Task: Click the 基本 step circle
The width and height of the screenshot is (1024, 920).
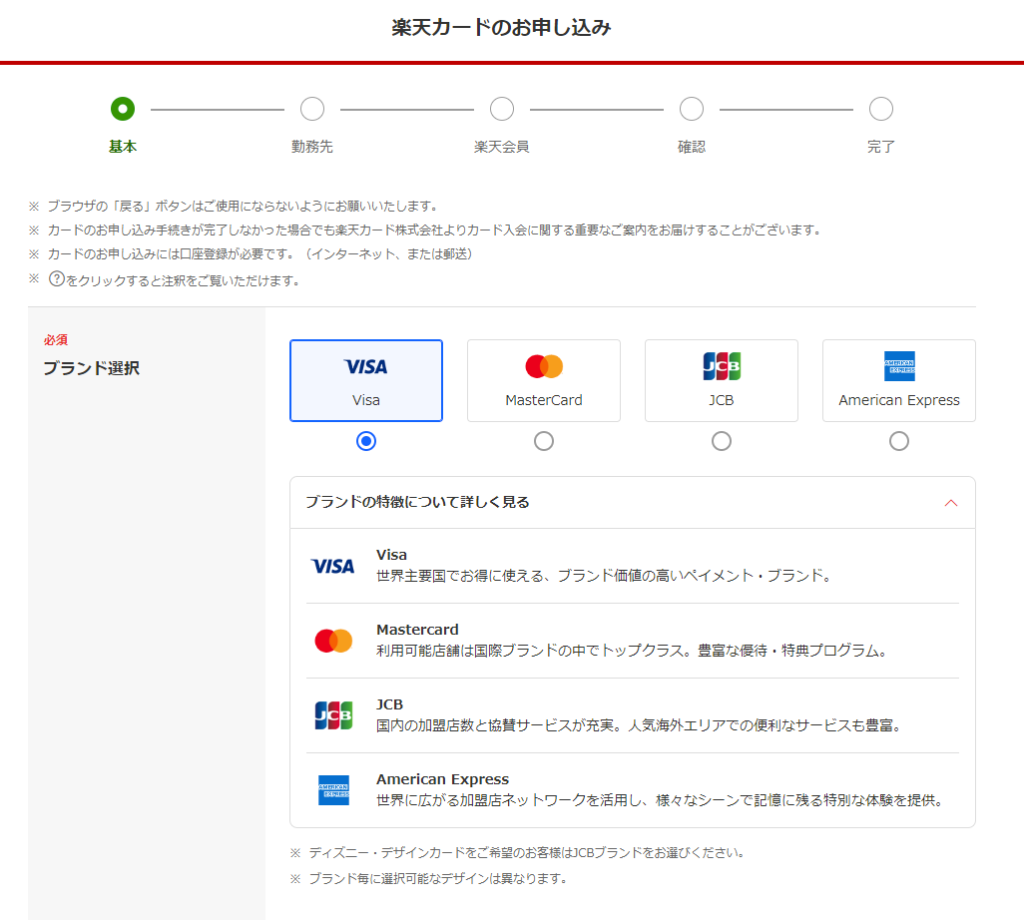Action: [123, 109]
